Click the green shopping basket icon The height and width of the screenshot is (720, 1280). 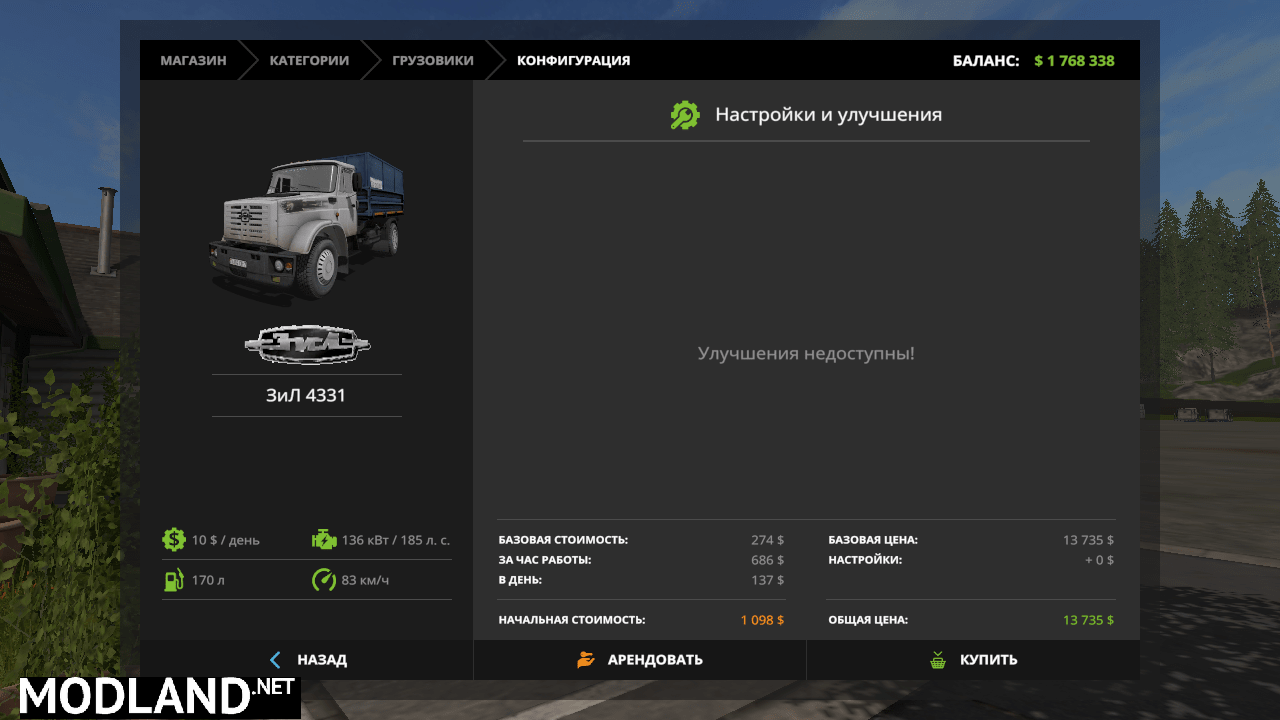pyautogui.click(x=938, y=660)
